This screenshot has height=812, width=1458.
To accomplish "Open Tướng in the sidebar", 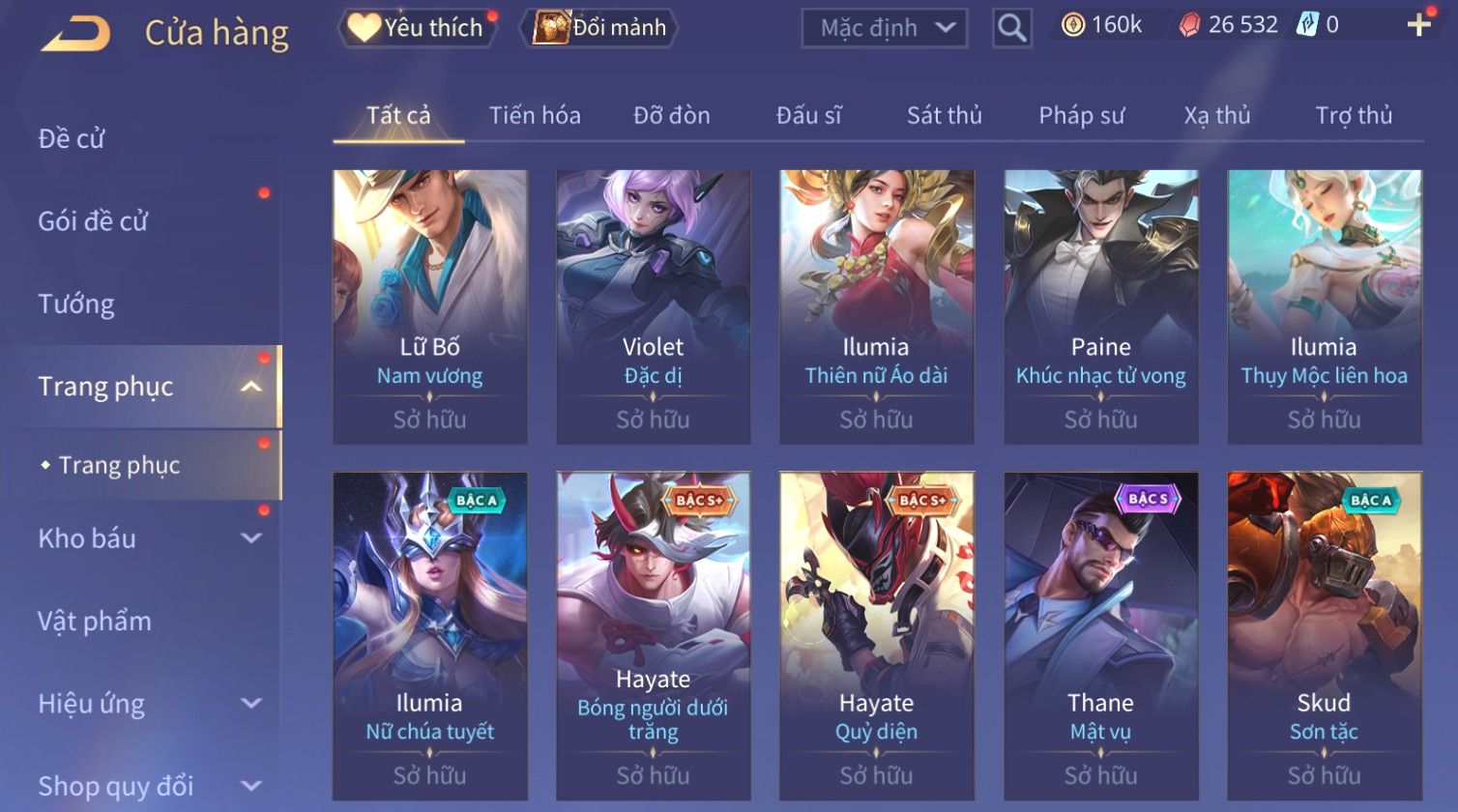I will point(76,304).
